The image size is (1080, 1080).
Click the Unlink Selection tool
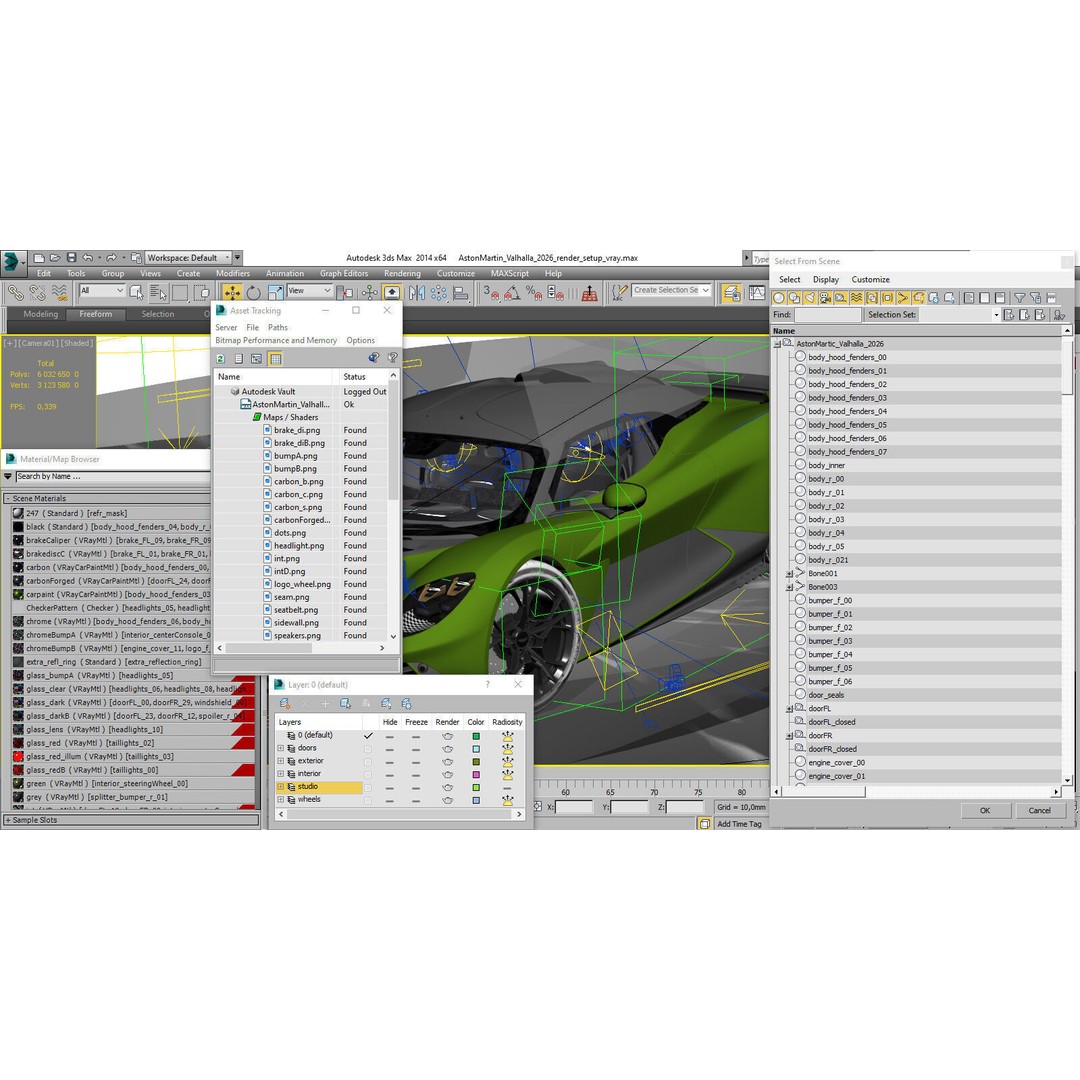coord(37,293)
